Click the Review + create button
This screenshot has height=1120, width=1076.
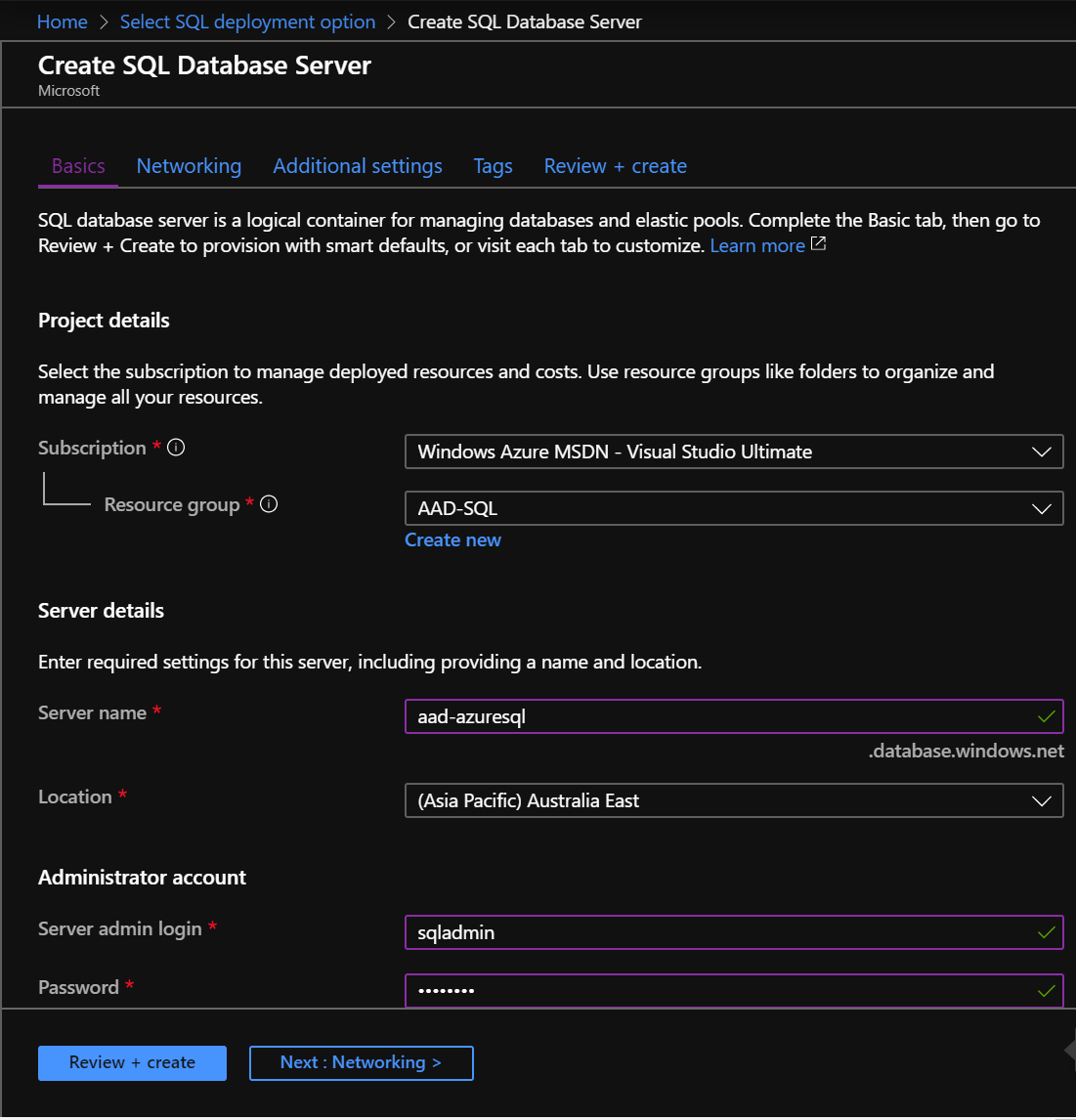tap(132, 1062)
